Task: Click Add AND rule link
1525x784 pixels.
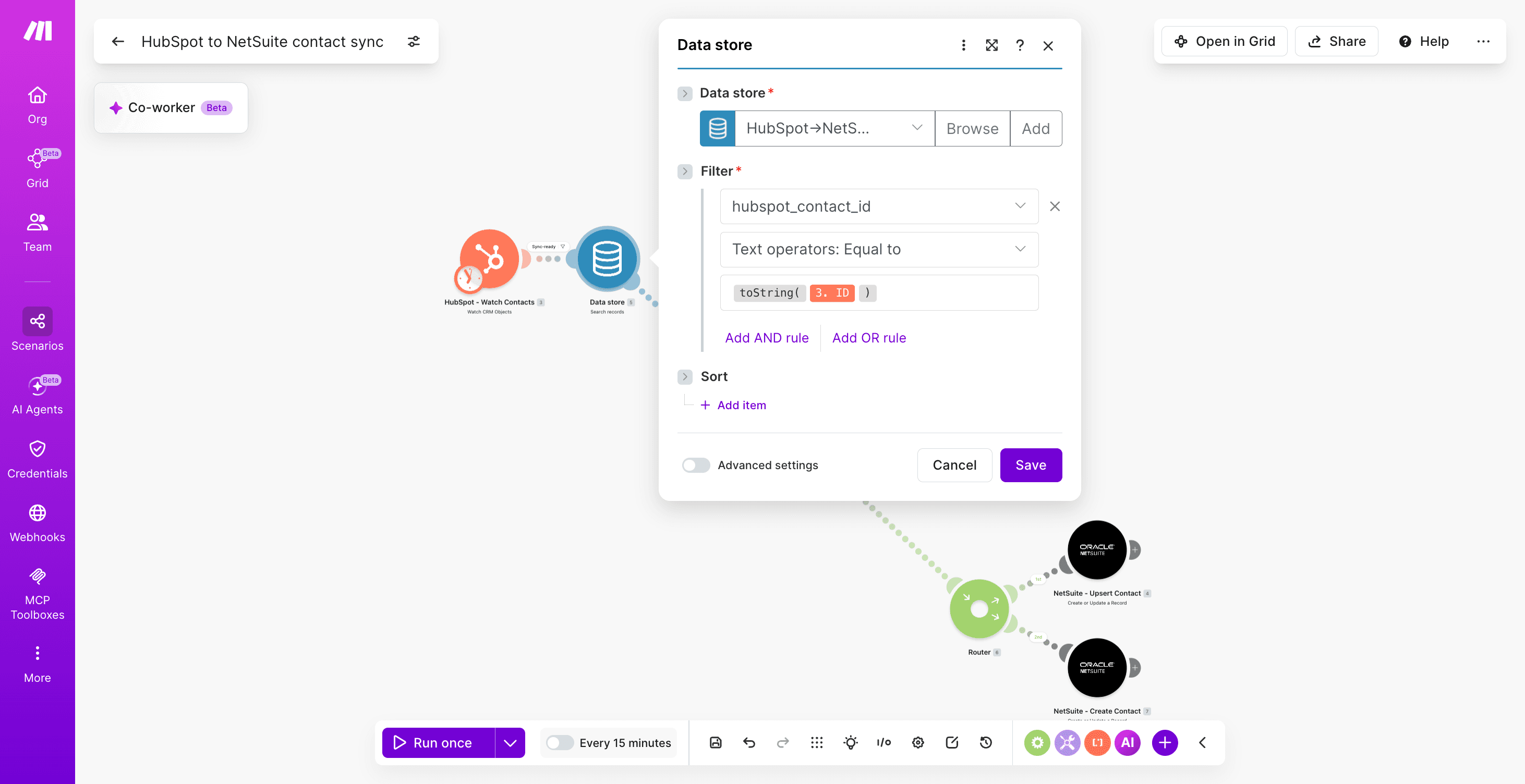Action: 767,338
